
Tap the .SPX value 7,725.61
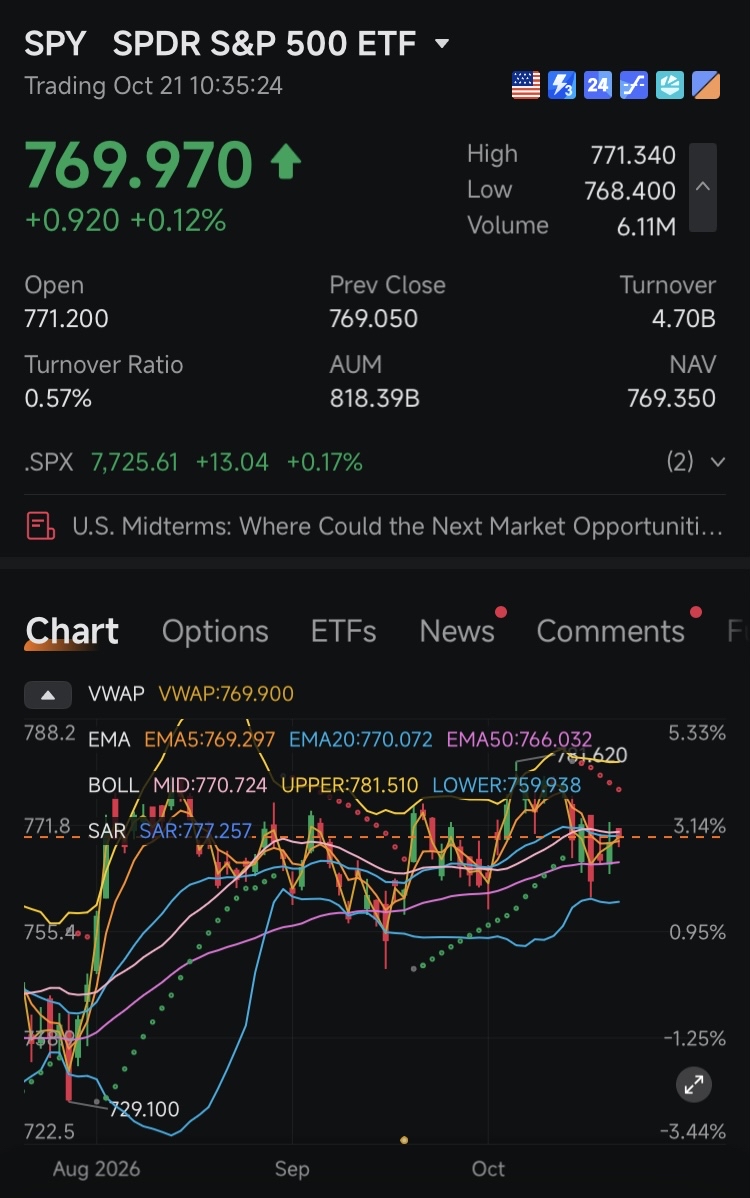[x=134, y=462]
